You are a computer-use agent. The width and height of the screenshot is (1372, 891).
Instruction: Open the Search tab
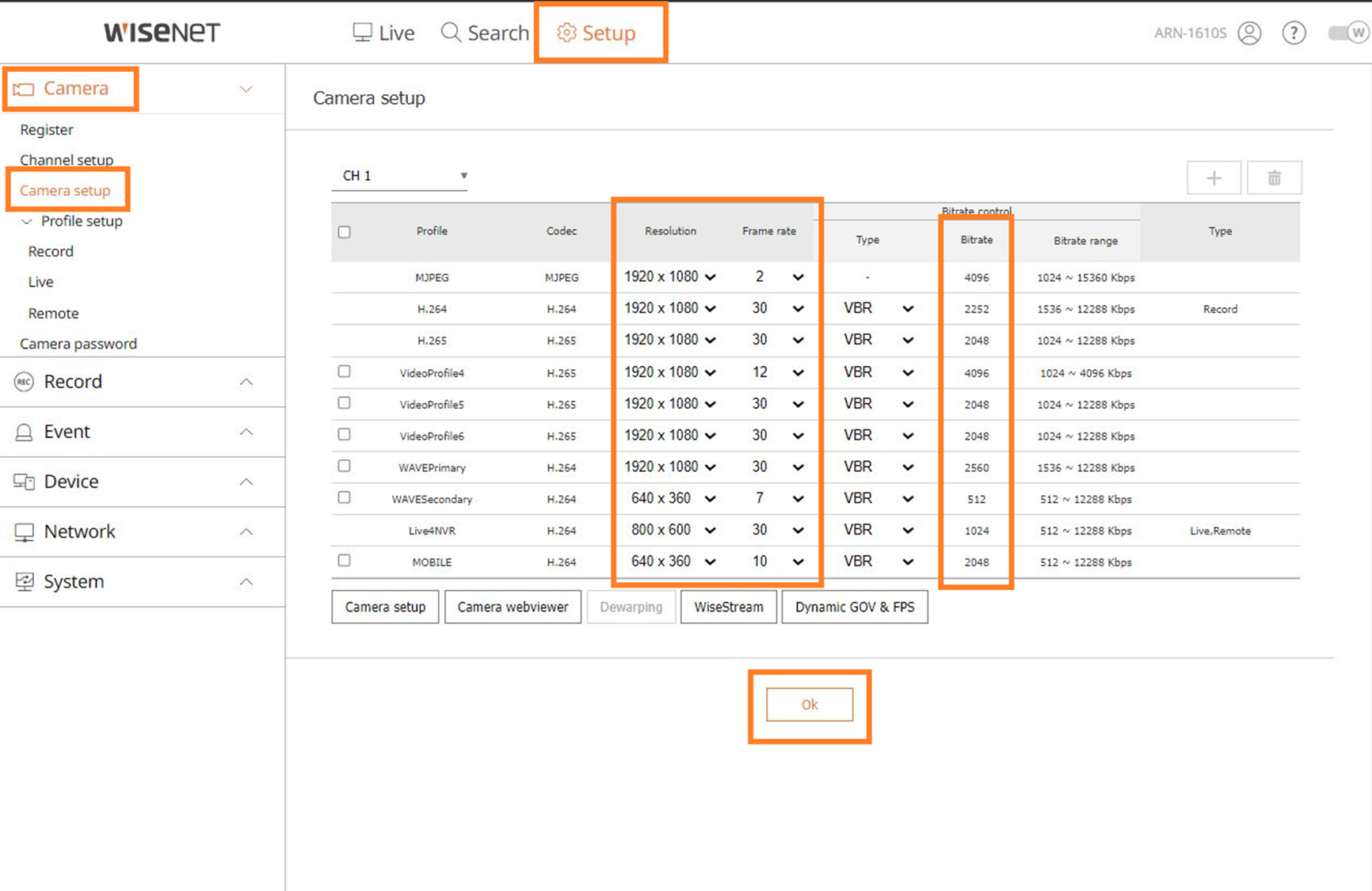(485, 33)
